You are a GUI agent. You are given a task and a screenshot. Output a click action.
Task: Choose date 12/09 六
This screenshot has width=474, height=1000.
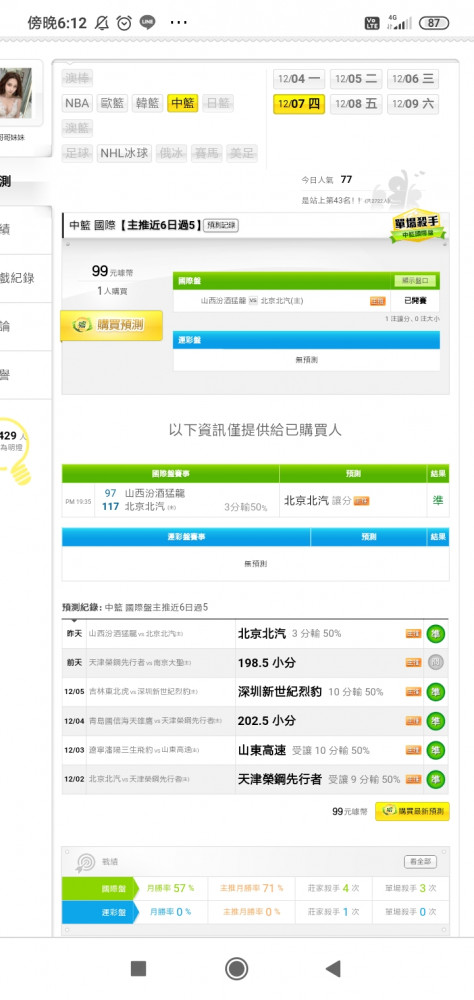(x=413, y=104)
